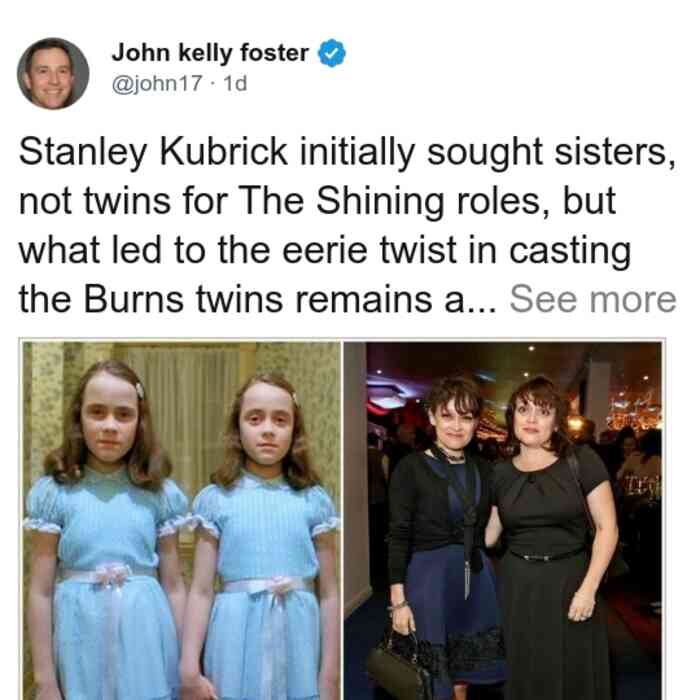Viewport: 700px width, 700px height.
Task: Select the Burns twins text in the post
Action: click(x=183, y=299)
